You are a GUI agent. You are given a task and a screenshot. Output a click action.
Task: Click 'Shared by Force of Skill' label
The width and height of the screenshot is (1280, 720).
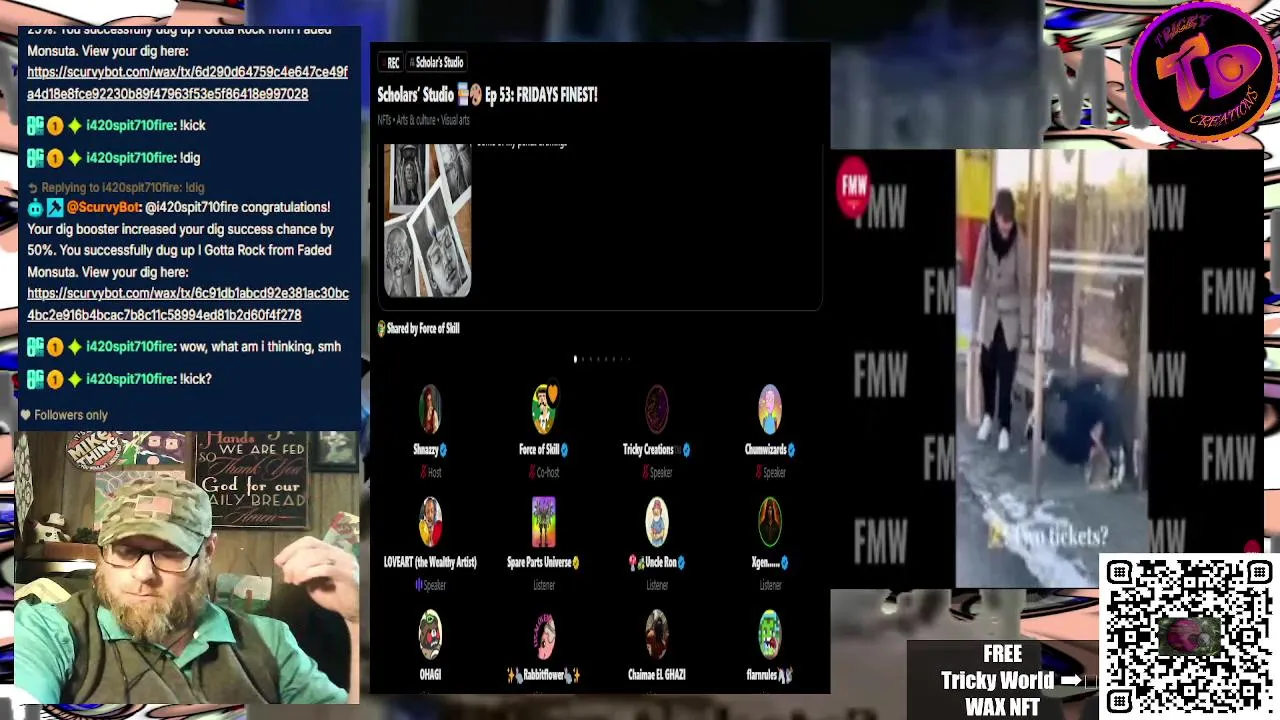(418, 328)
